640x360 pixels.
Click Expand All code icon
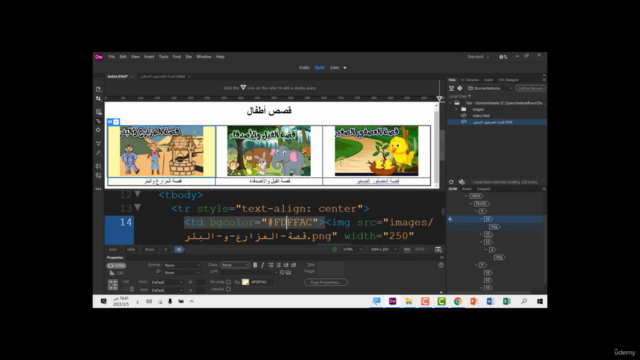pyautogui.click(x=98, y=143)
